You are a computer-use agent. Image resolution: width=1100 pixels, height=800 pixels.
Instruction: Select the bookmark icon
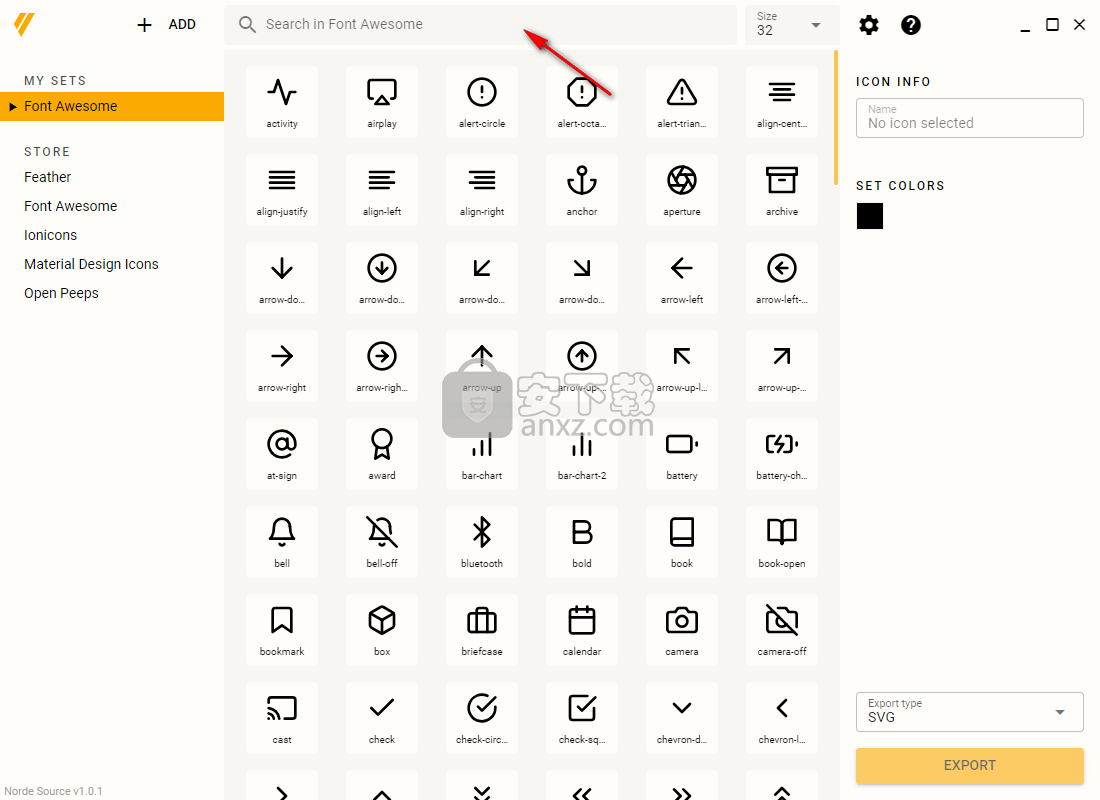click(x=282, y=629)
